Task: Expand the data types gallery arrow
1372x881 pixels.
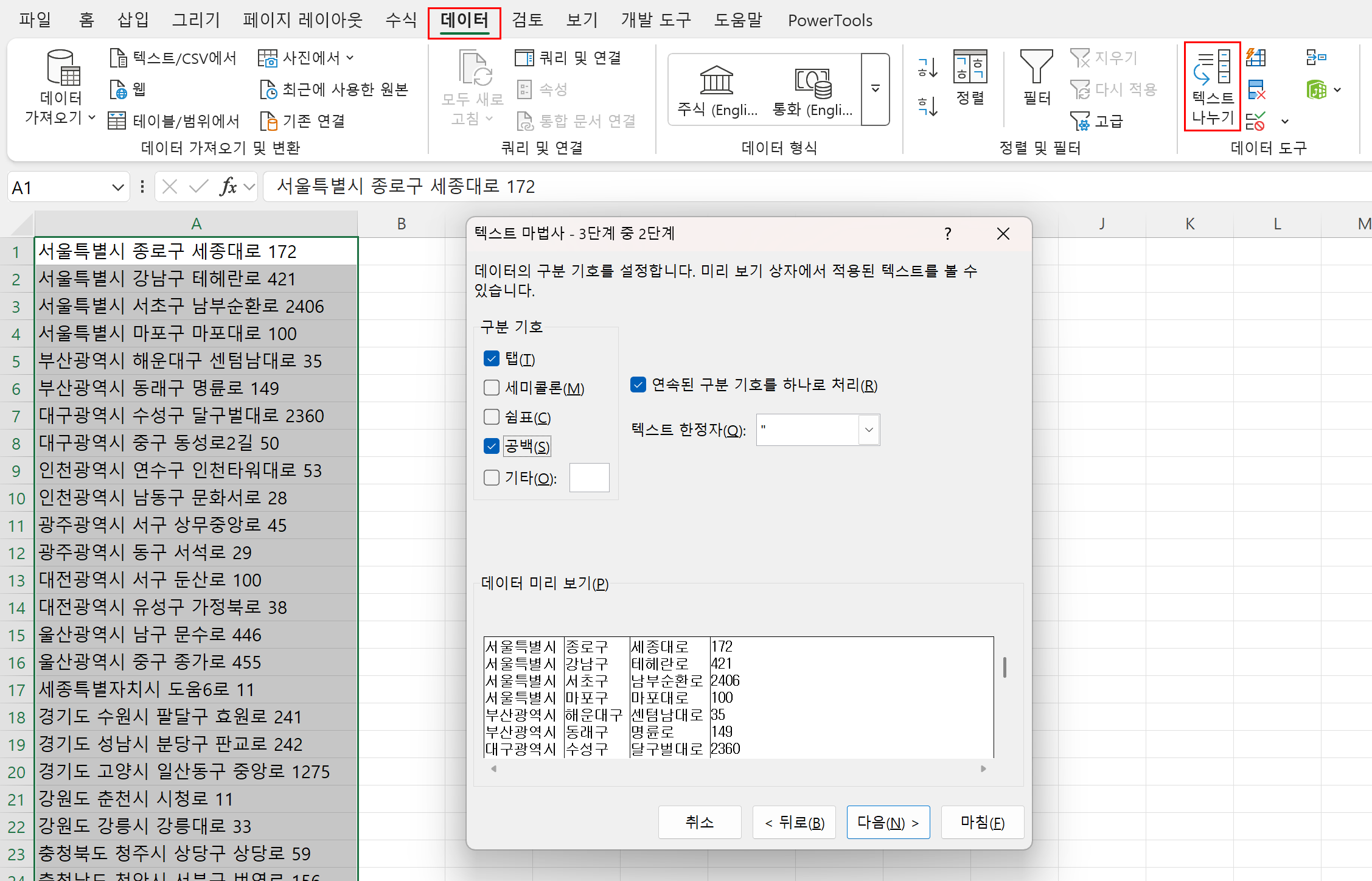Action: [x=875, y=89]
